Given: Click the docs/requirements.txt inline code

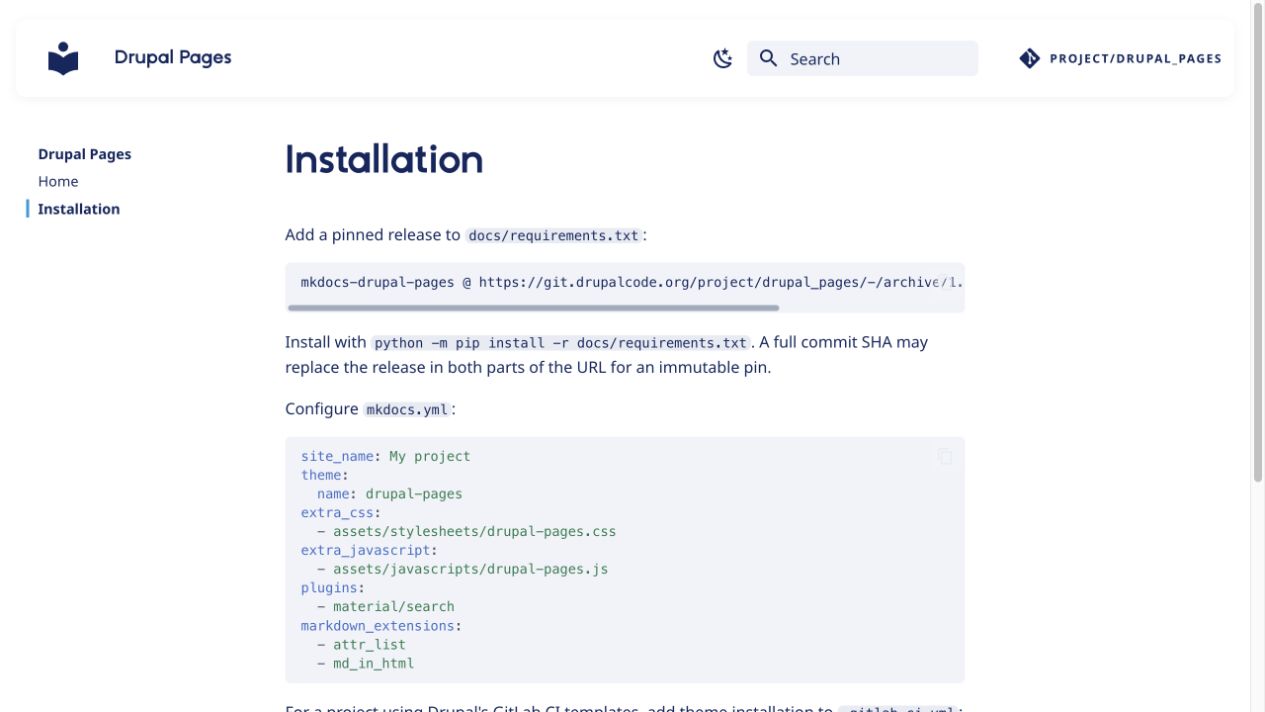Looking at the screenshot, I should 553,236.
